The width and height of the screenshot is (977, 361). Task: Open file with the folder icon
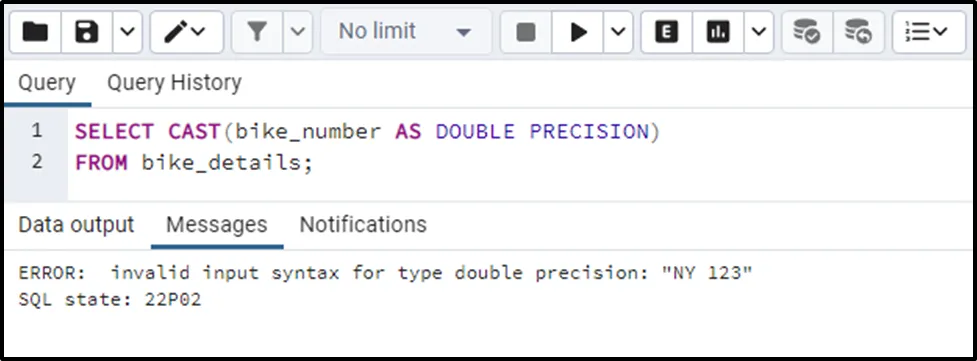pyautogui.click(x=35, y=31)
